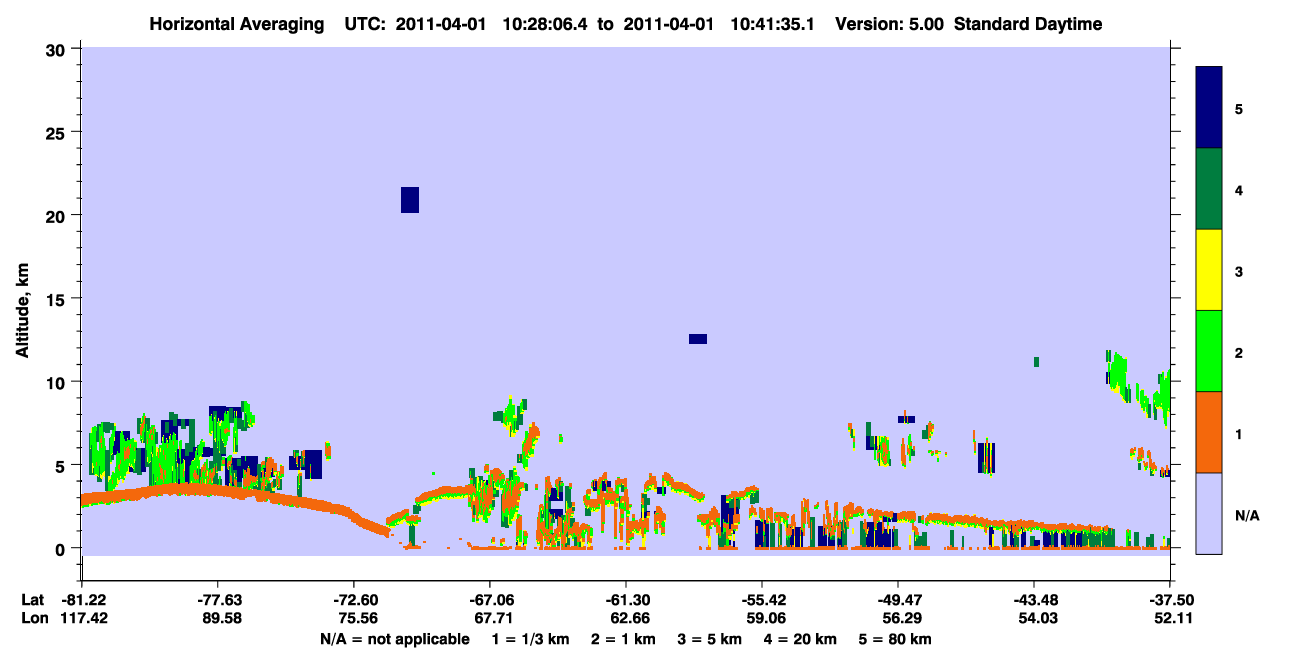
Task: Click '5 = 80 km' legend text
Action: click(x=895, y=639)
